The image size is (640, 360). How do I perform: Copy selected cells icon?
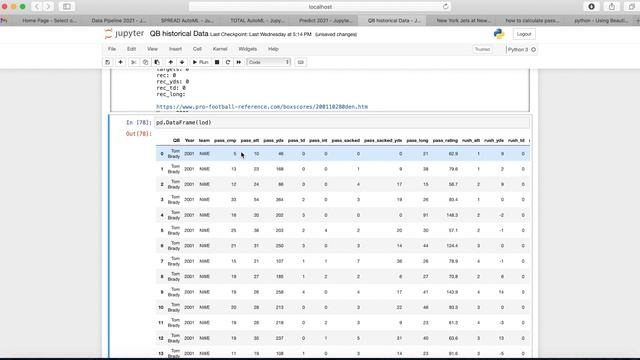(x=145, y=62)
